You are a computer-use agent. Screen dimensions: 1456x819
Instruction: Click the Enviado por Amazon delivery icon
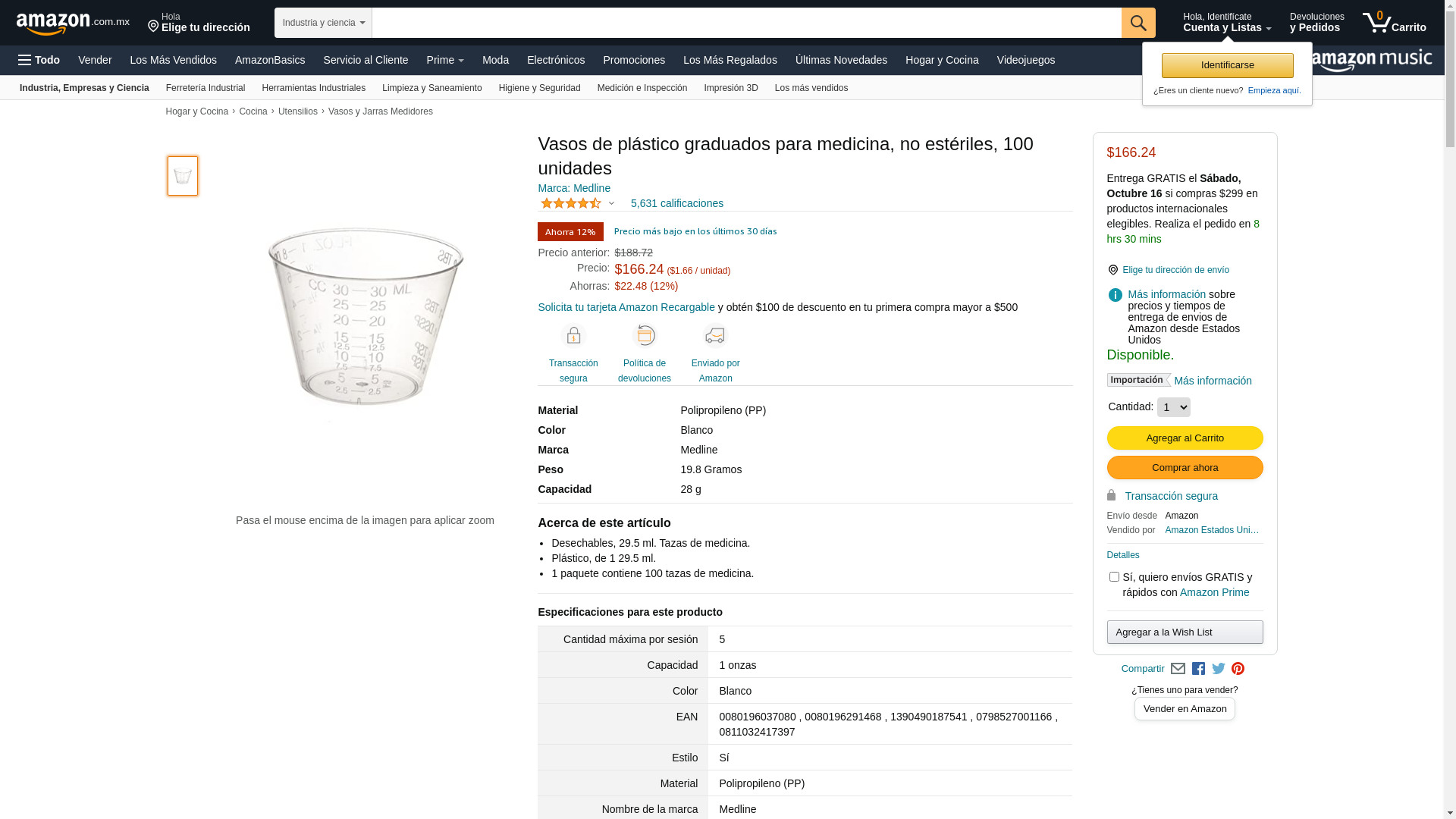point(715,335)
